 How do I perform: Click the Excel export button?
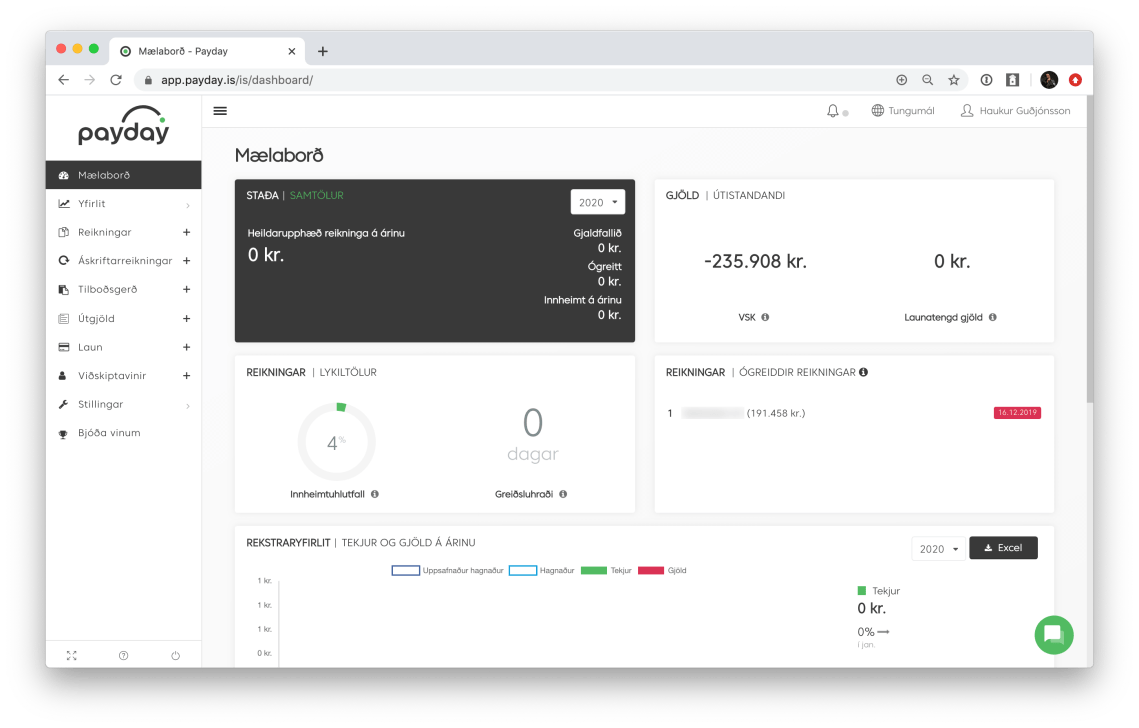point(1003,548)
